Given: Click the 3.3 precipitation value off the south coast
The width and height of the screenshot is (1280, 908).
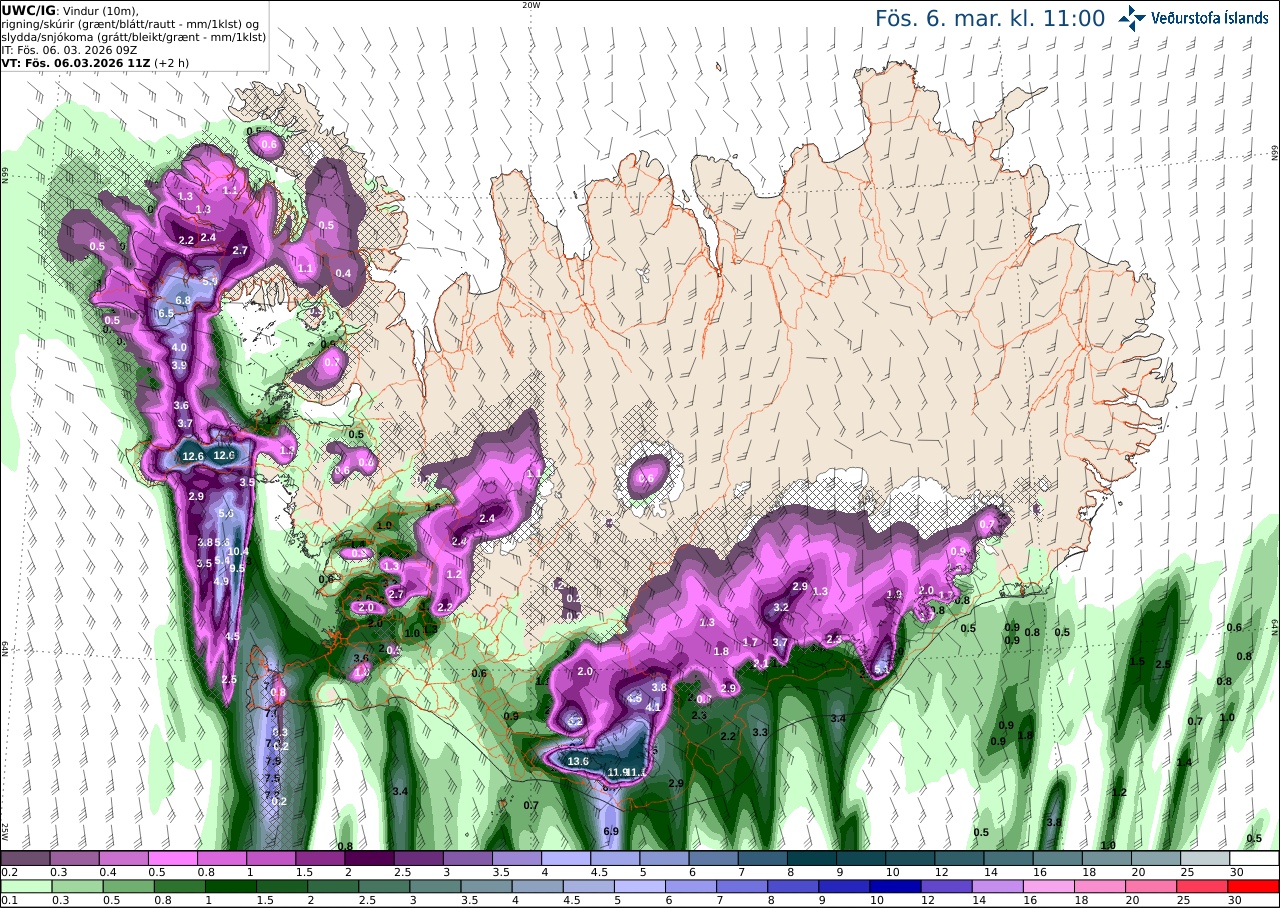Looking at the screenshot, I should point(759,732).
